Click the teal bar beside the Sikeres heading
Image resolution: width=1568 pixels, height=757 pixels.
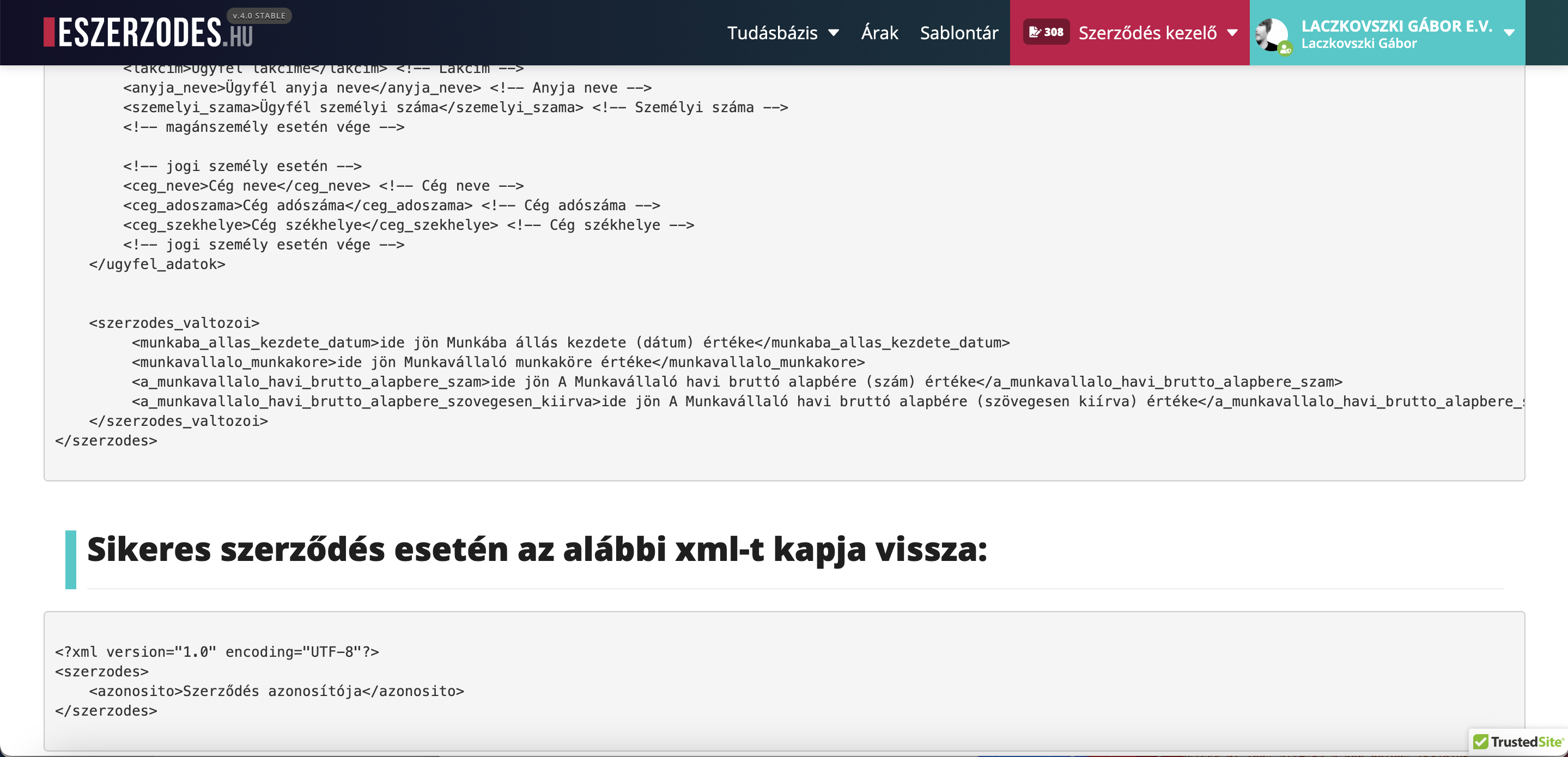click(x=71, y=559)
